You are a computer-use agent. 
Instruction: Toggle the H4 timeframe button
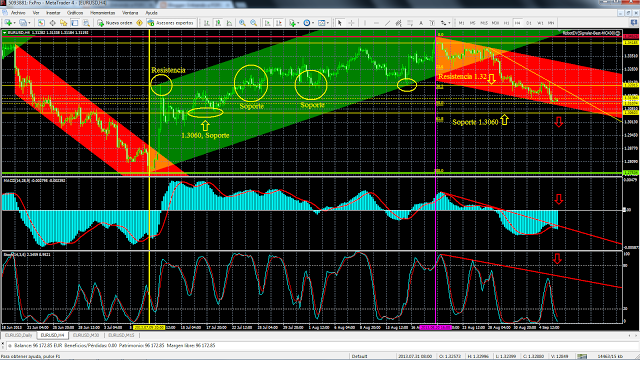pyautogui.click(x=517, y=23)
